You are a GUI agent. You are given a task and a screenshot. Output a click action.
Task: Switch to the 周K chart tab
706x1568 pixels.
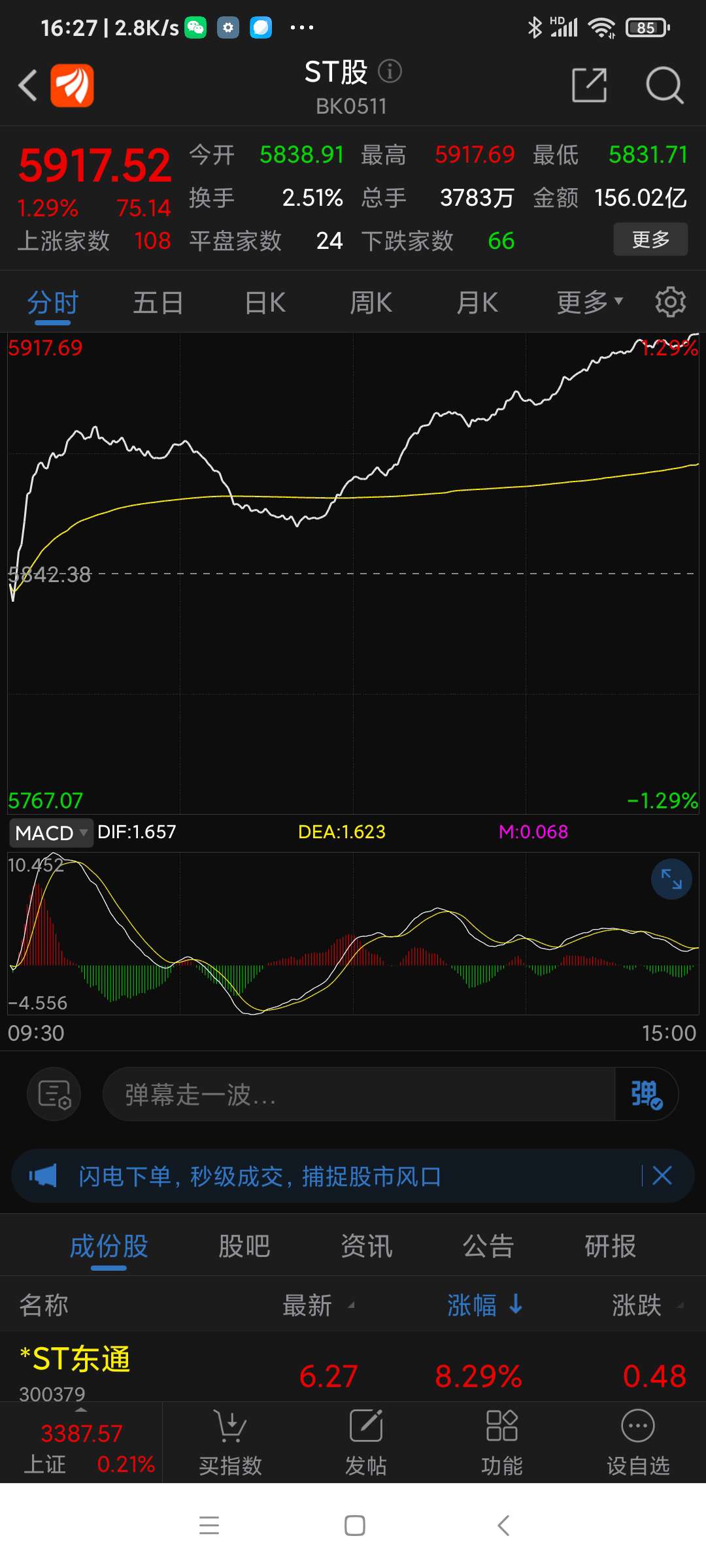click(371, 302)
